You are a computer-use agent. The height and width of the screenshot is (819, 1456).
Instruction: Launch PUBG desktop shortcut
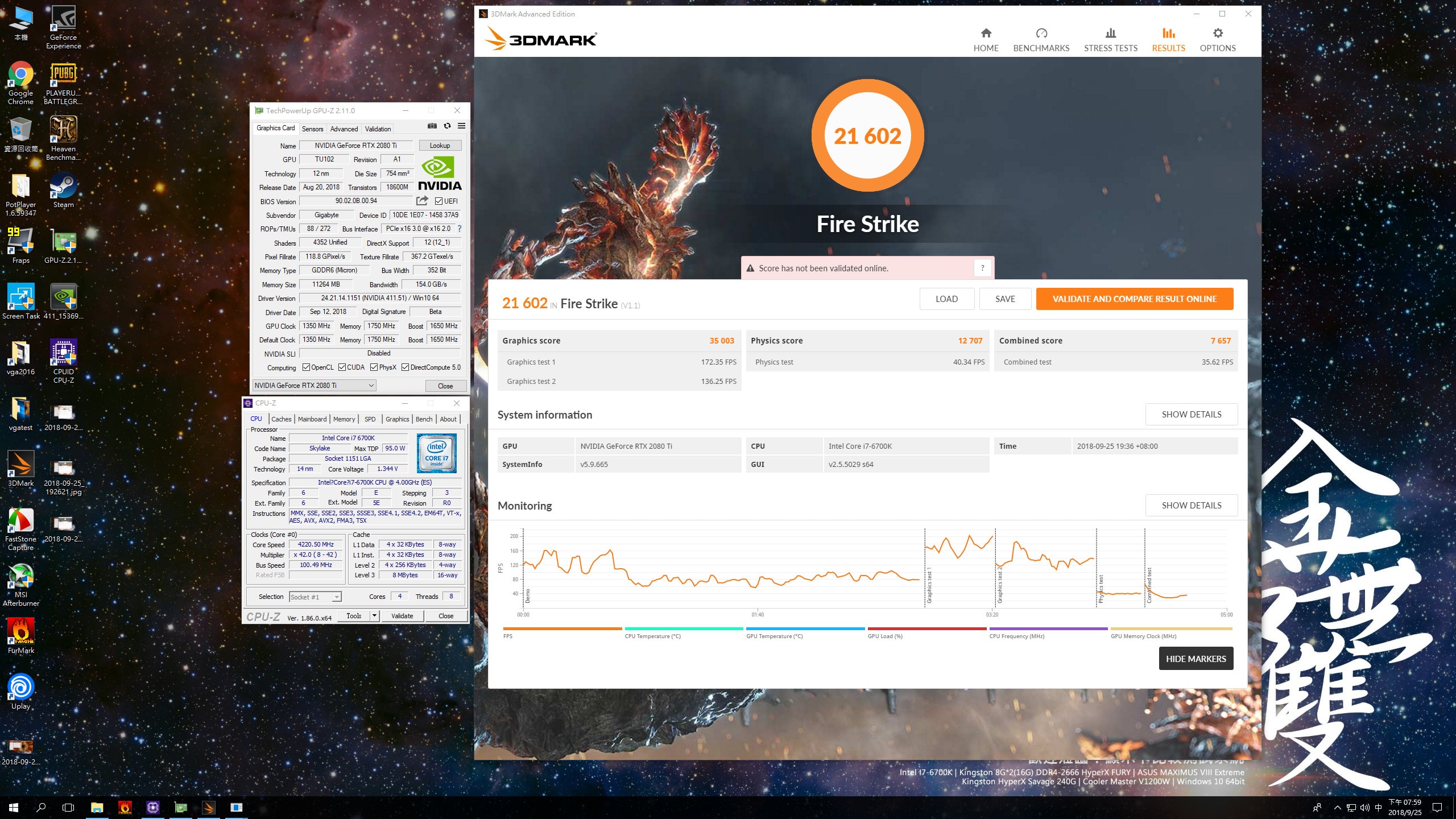pyautogui.click(x=63, y=83)
